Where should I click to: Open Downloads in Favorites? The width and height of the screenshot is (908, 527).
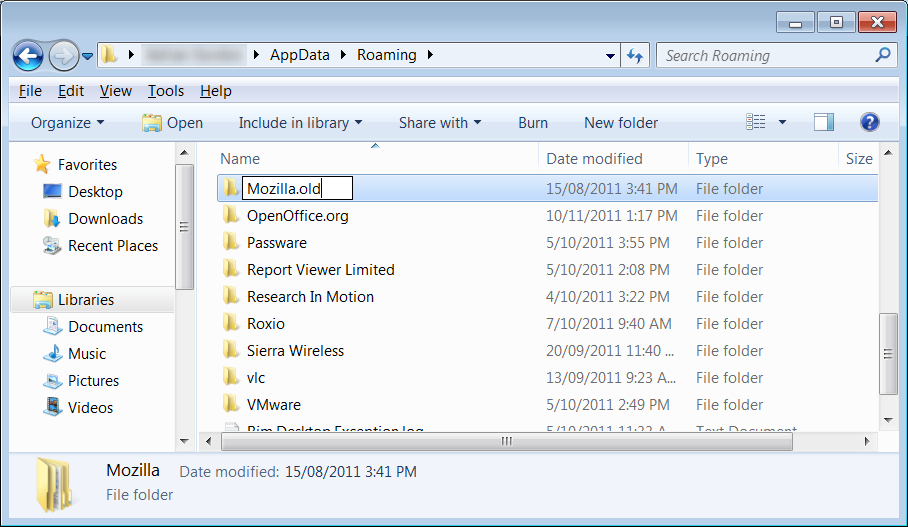[105, 219]
